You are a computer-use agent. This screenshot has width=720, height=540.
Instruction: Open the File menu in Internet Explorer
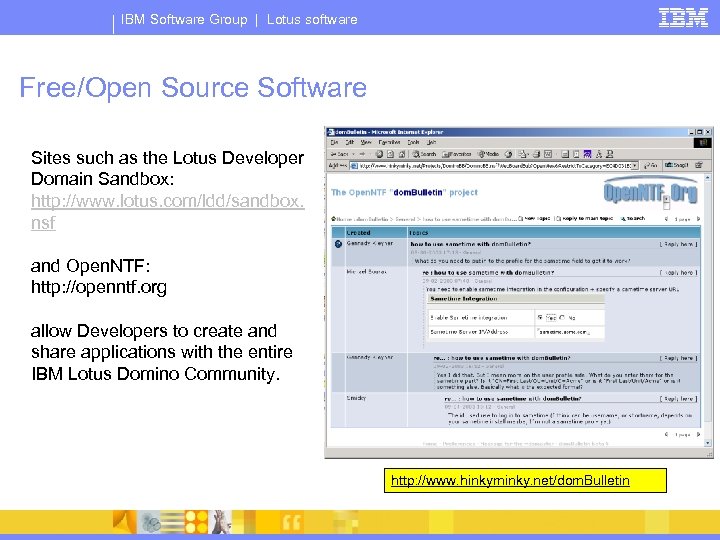pos(334,143)
